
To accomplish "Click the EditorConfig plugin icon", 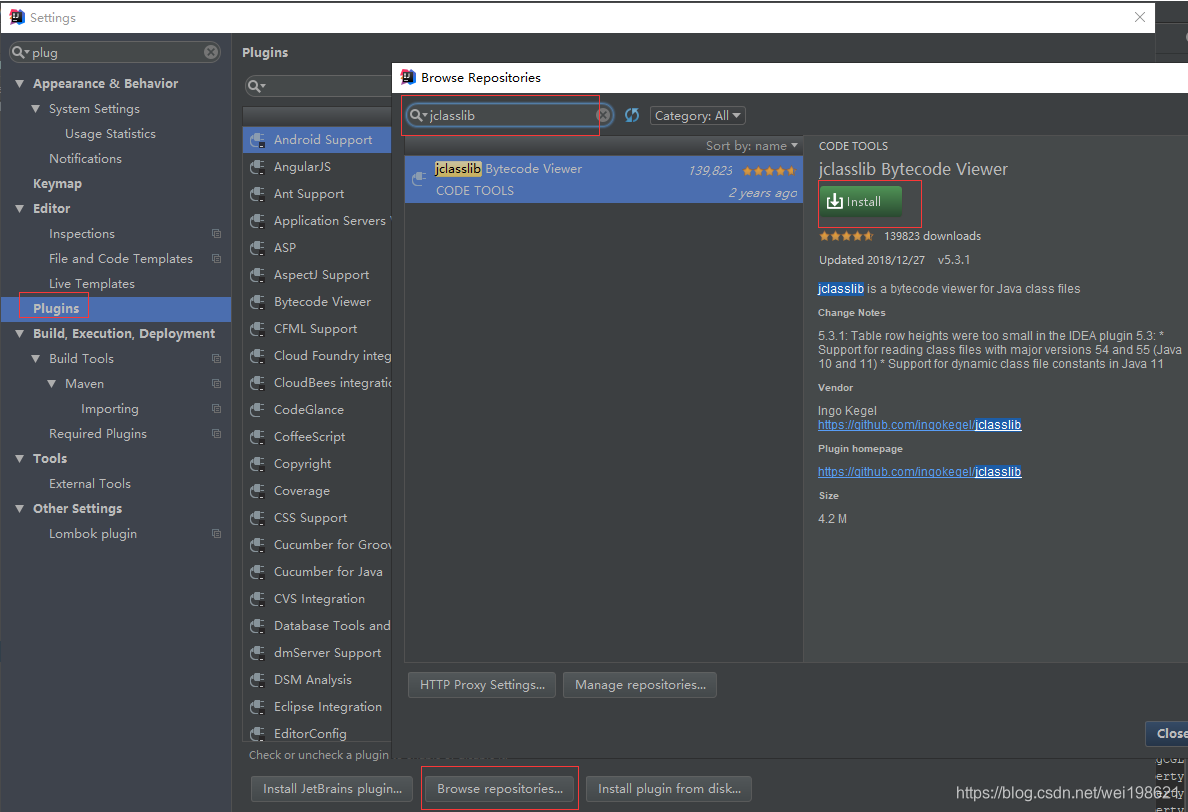I will [x=258, y=734].
